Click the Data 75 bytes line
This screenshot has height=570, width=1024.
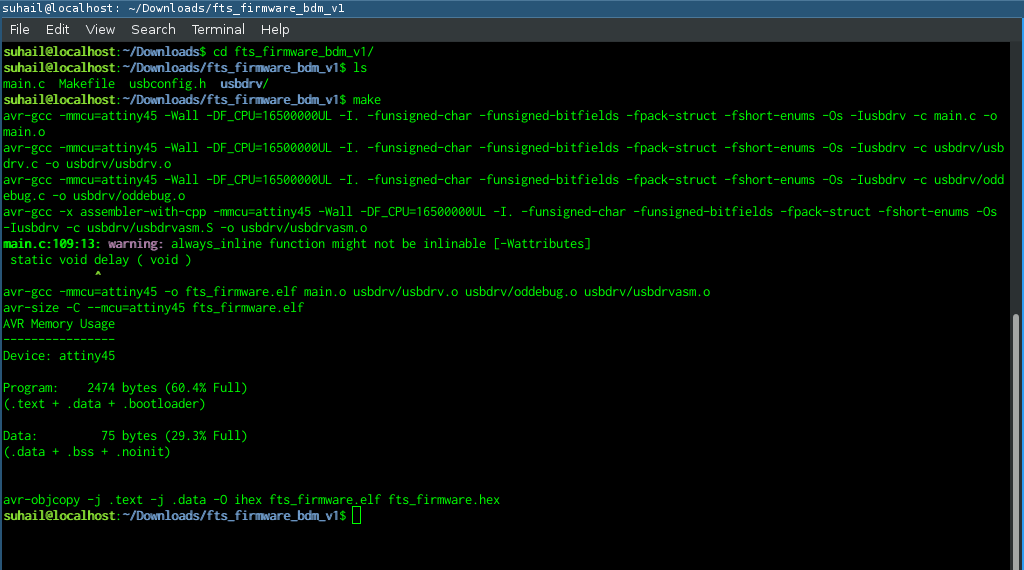[x=125, y=435]
